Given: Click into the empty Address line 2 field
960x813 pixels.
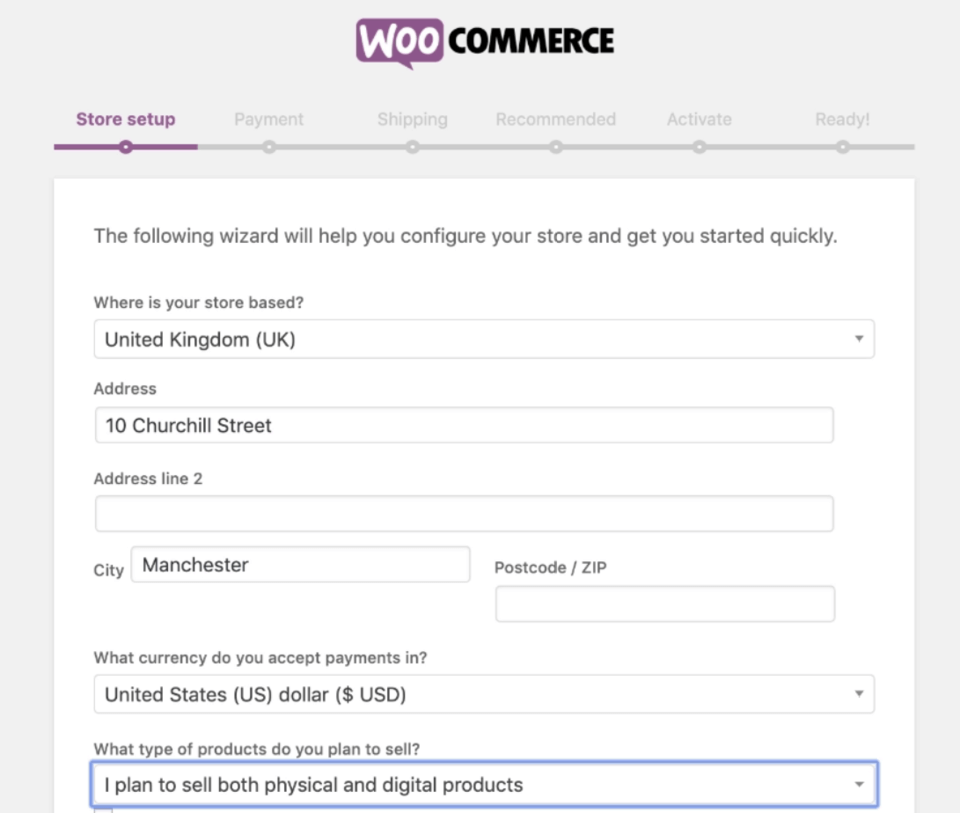Looking at the screenshot, I should coord(464,514).
